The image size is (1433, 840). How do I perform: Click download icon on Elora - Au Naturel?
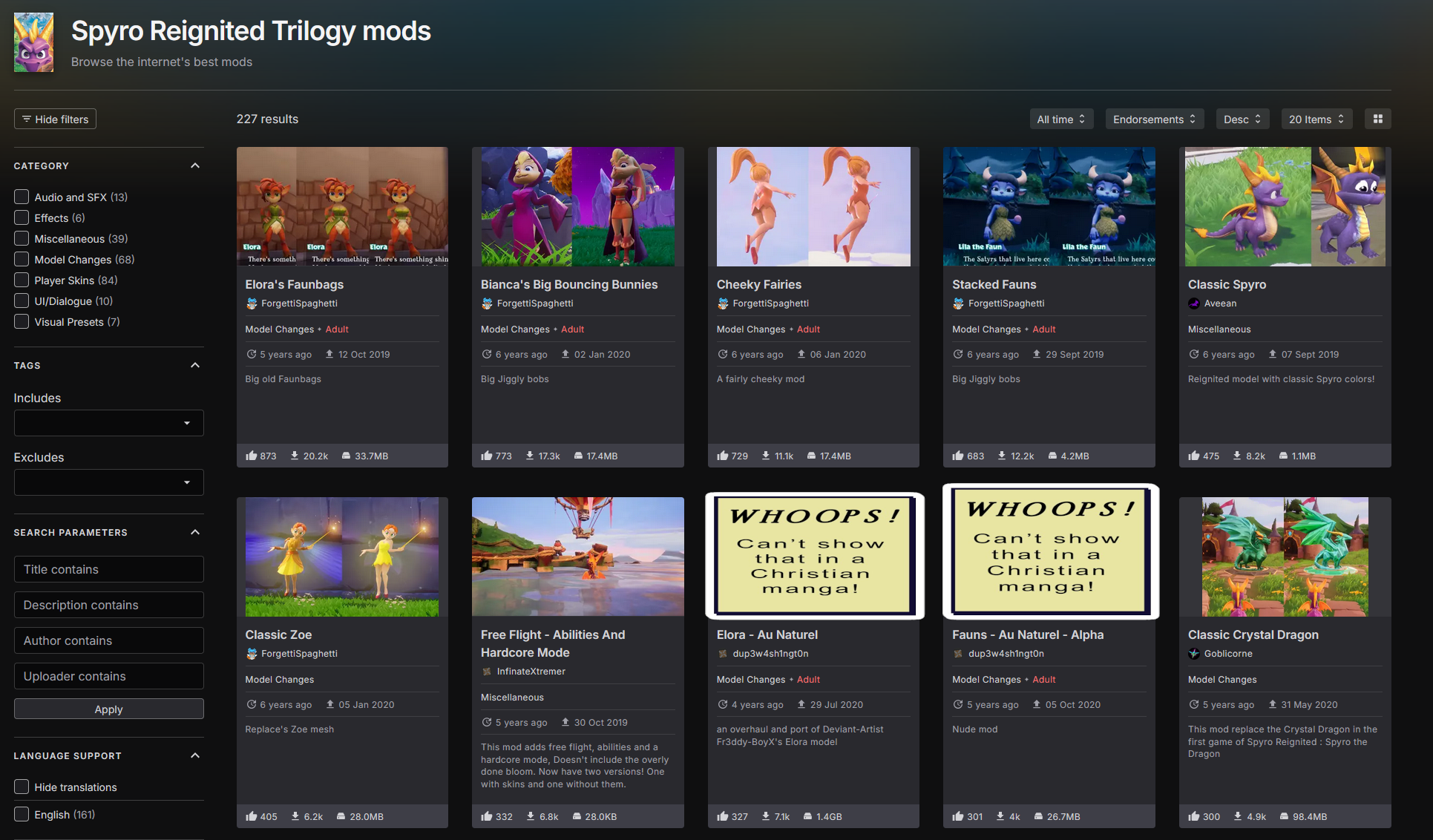(766, 816)
